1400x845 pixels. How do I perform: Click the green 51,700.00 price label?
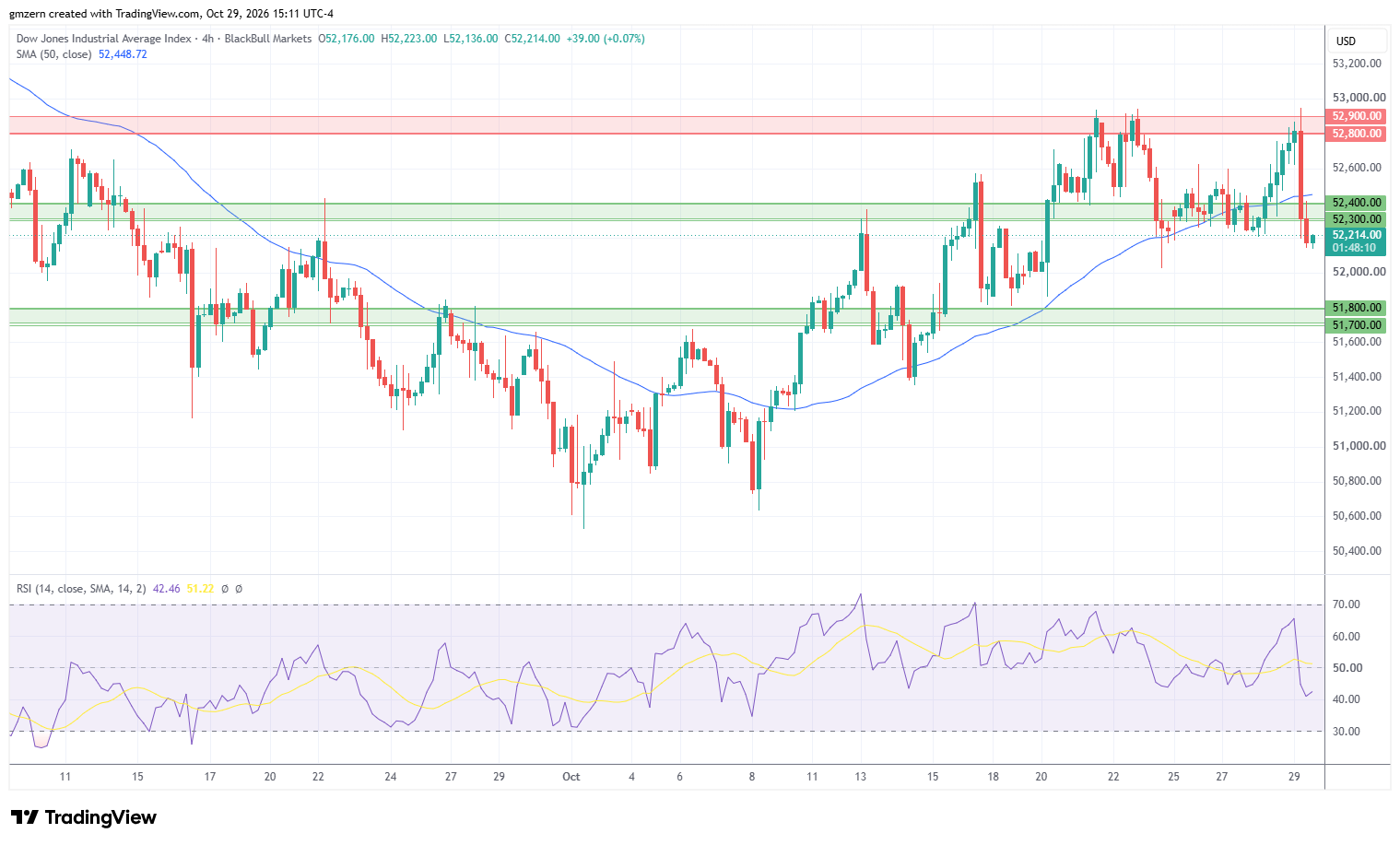(x=1357, y=325)
